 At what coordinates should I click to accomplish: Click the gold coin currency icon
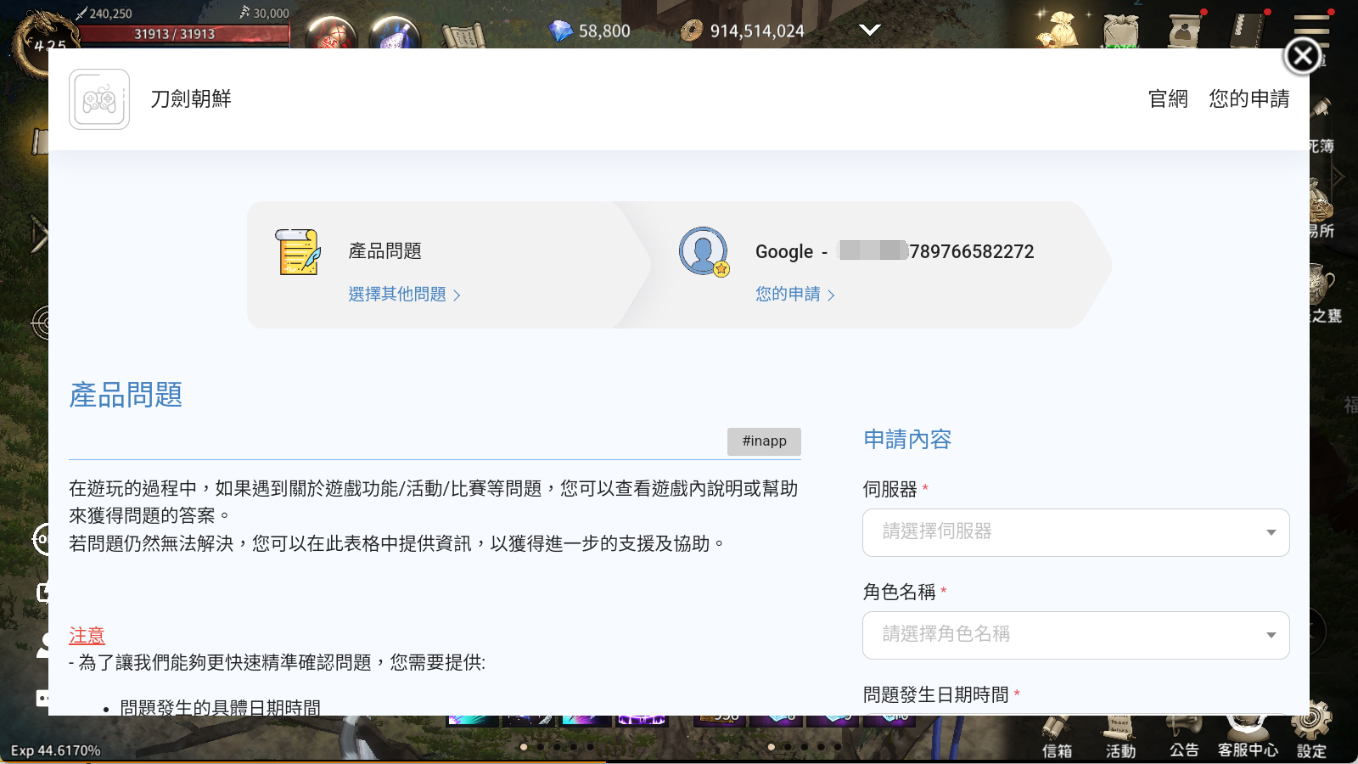(691, 31)
